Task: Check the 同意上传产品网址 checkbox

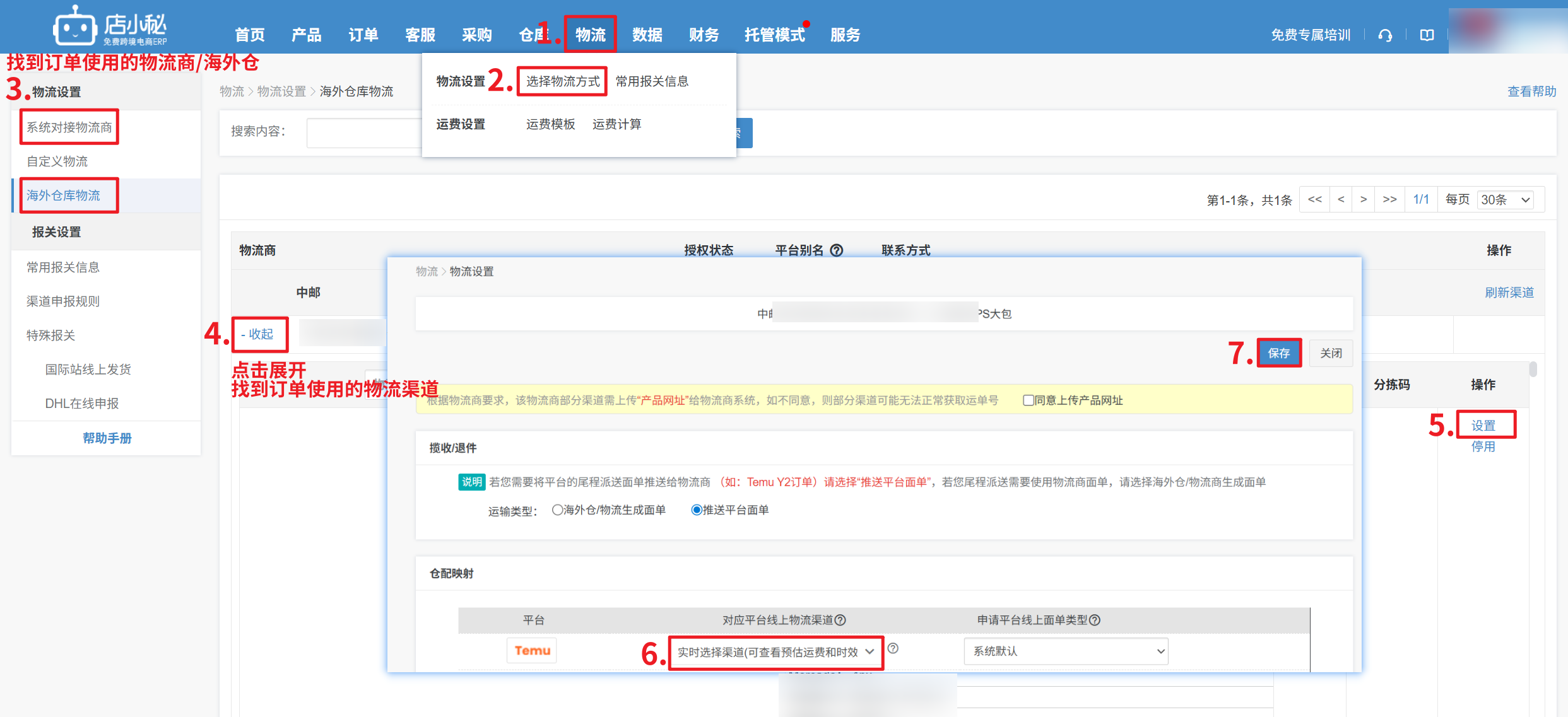Action: point(1028,400)
